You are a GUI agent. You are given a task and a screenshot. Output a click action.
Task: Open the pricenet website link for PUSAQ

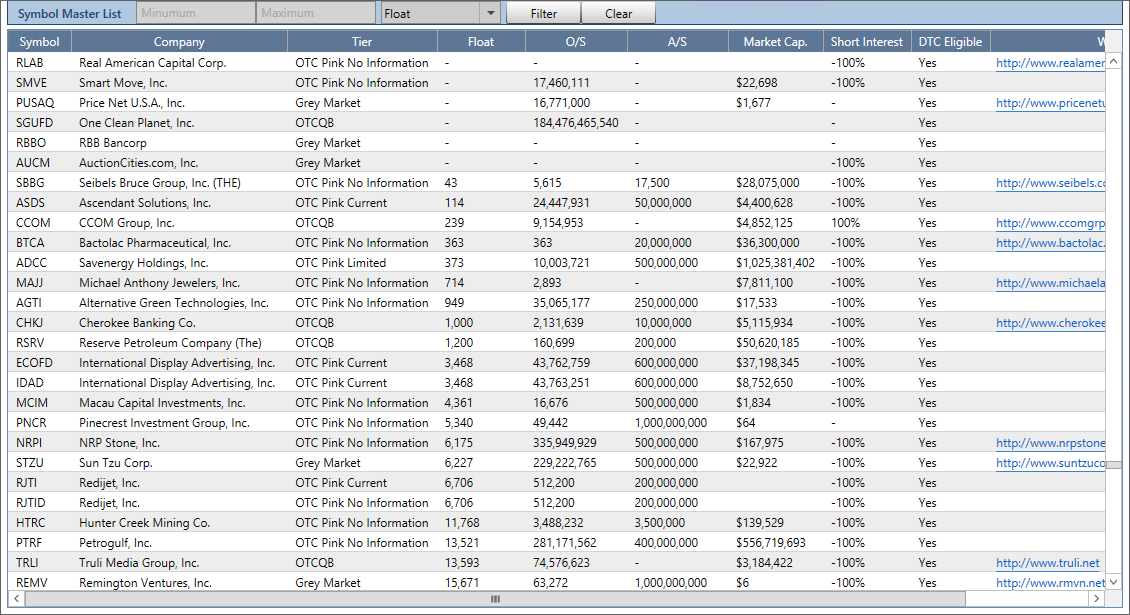pyautogui.click(x=1050, y=103)
